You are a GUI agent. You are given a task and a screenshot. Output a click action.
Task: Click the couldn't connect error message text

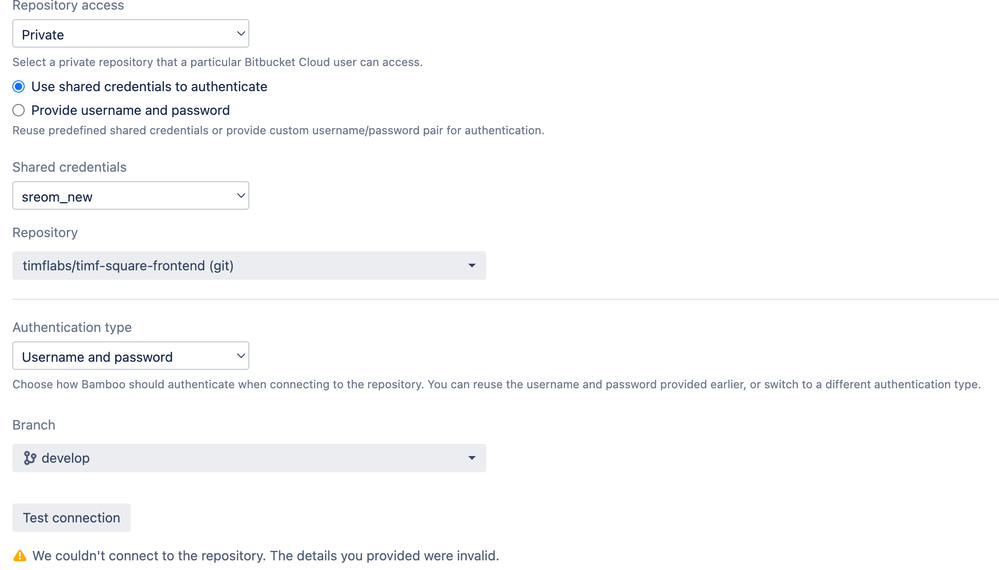pos(266,556)
